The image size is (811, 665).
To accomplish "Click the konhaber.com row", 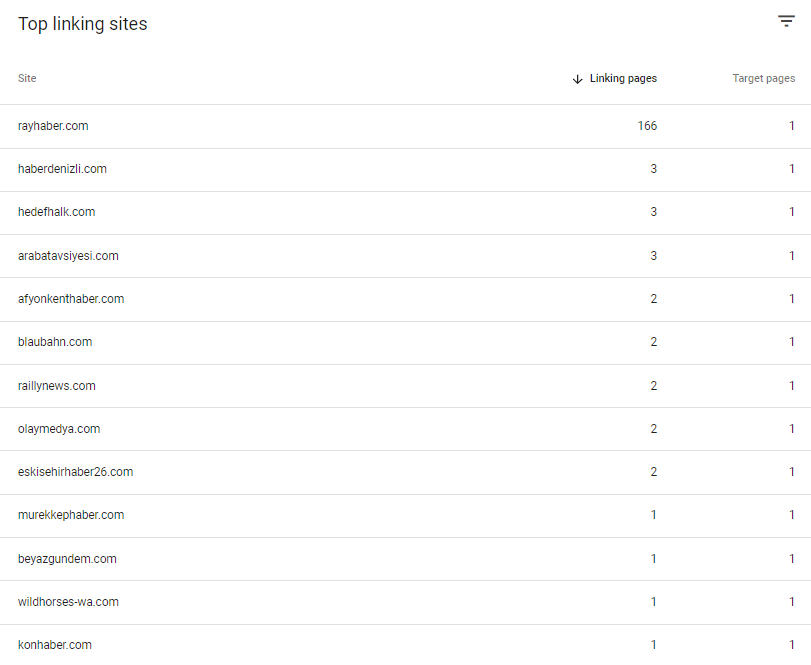I will click(x=406, y=645).
